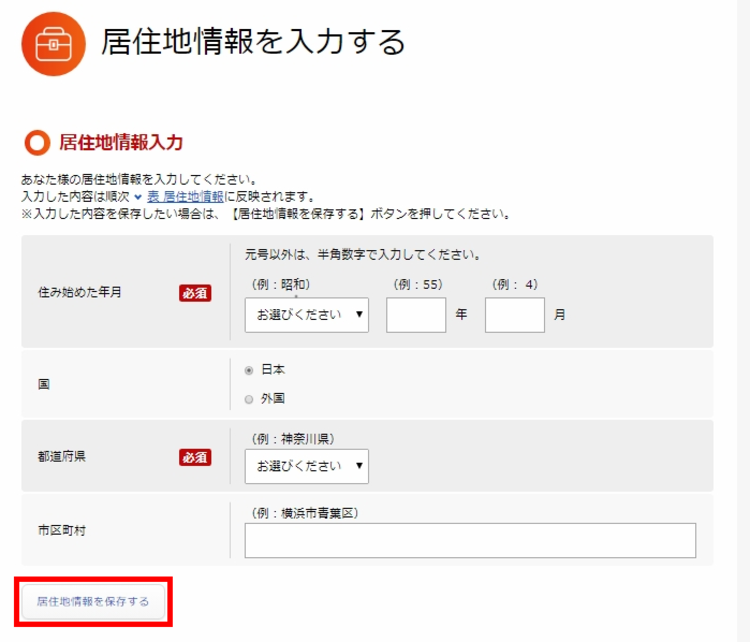Click the hint text (例：55)

tap(418, 284)
